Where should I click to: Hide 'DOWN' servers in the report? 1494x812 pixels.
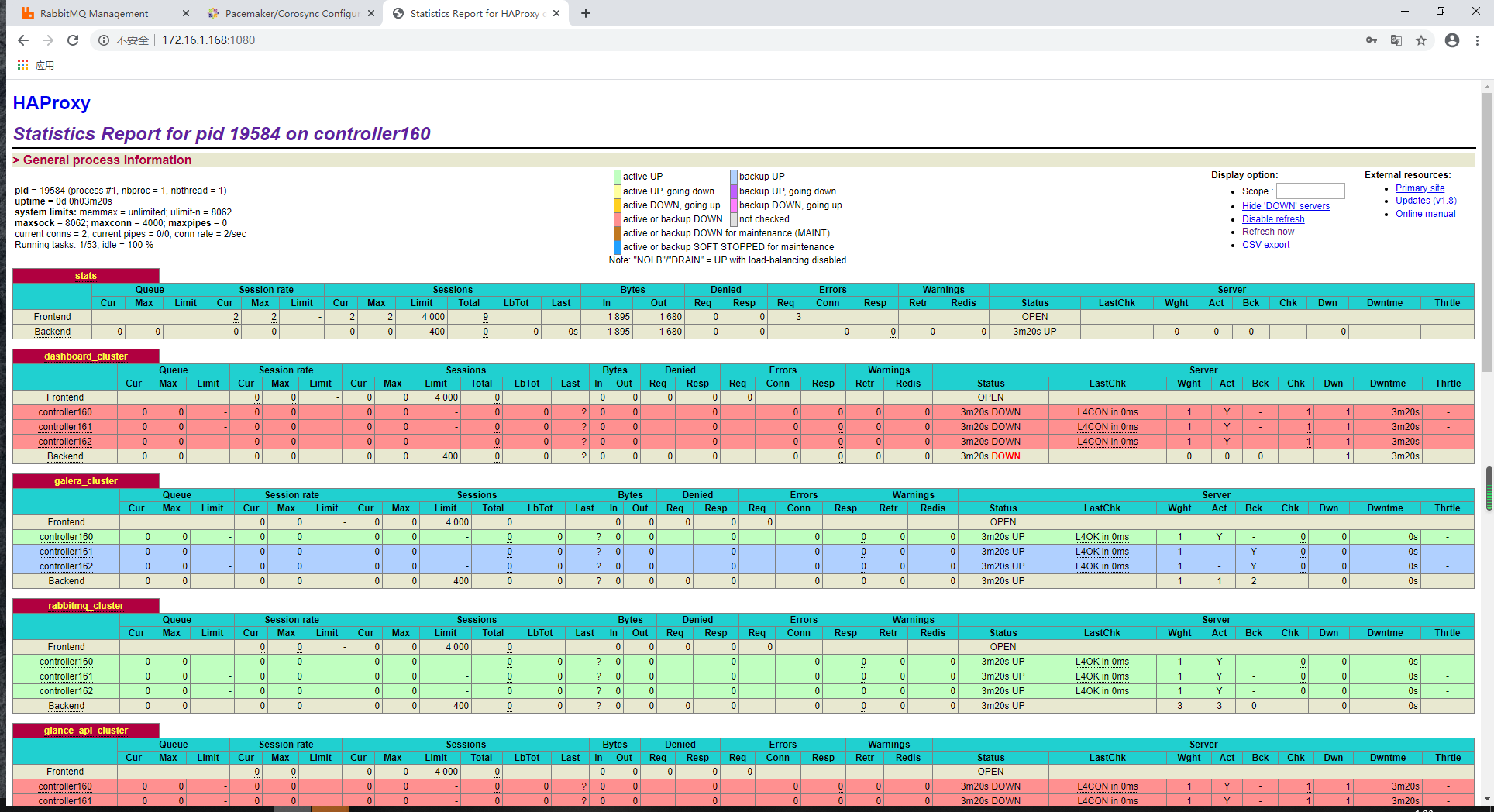1286,205
